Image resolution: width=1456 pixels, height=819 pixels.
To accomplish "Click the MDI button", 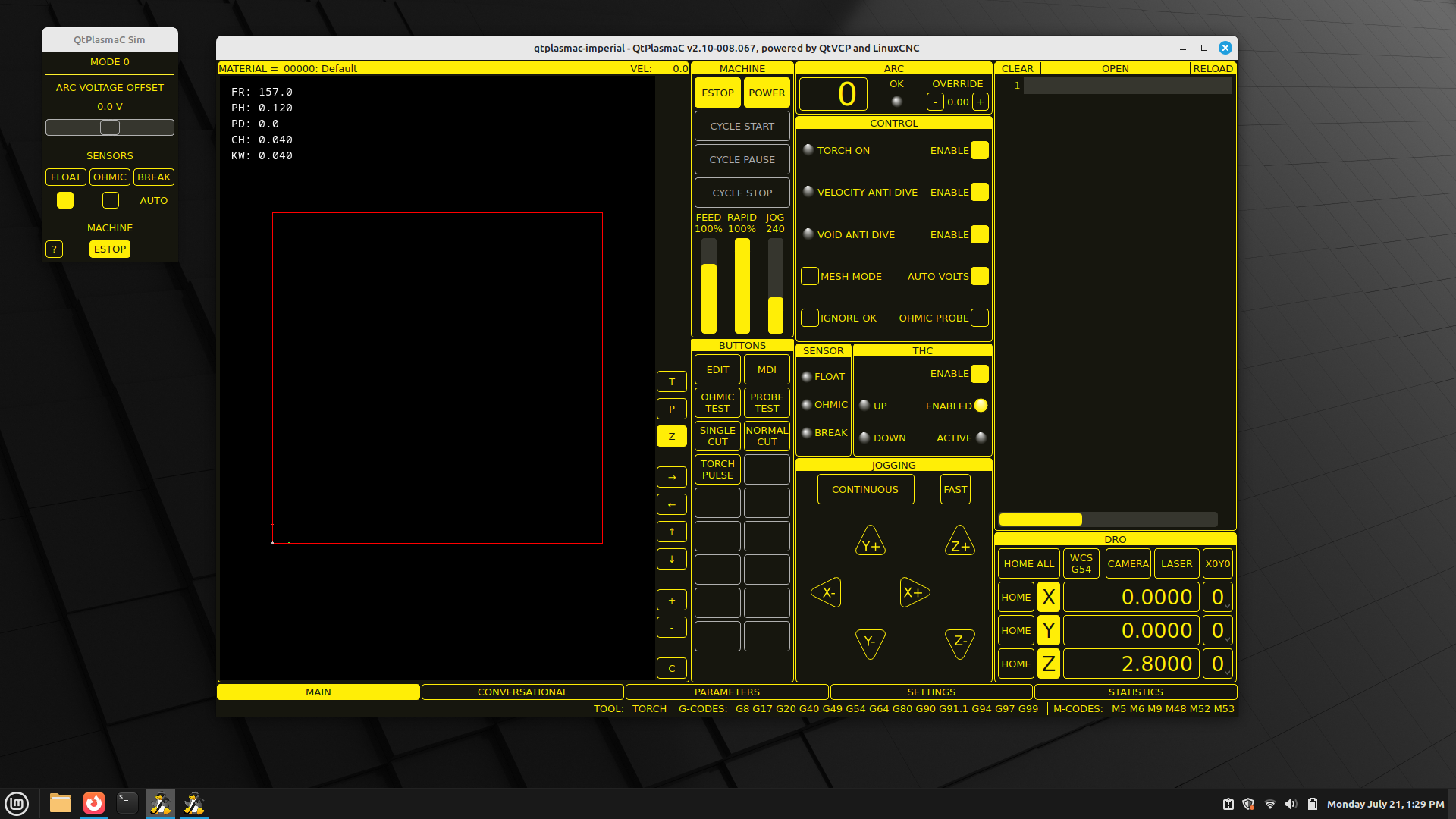I will click(x=767, y=369).
